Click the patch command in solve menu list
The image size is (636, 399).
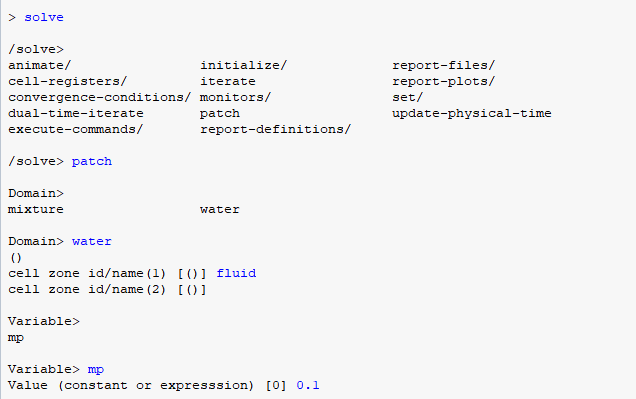pyautogui.click(x=219, y=114)
